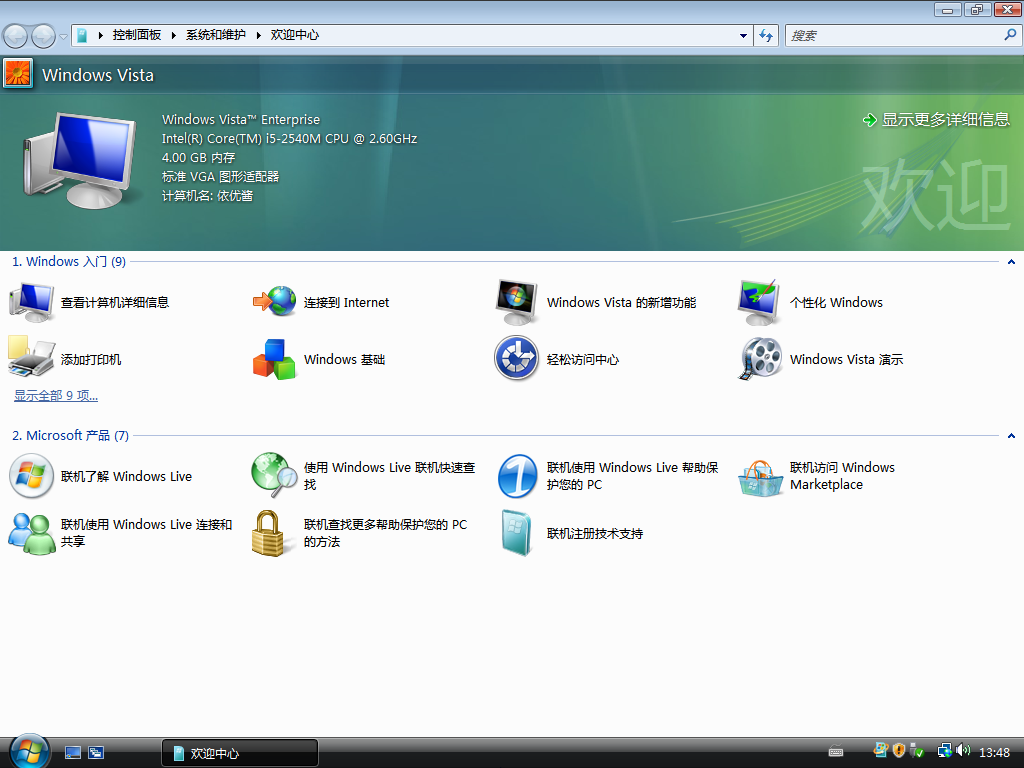Screen dimensions: 1024x768
Task: Click the Windows Vista 演示 film reel icon
Action: pos(760,359)
